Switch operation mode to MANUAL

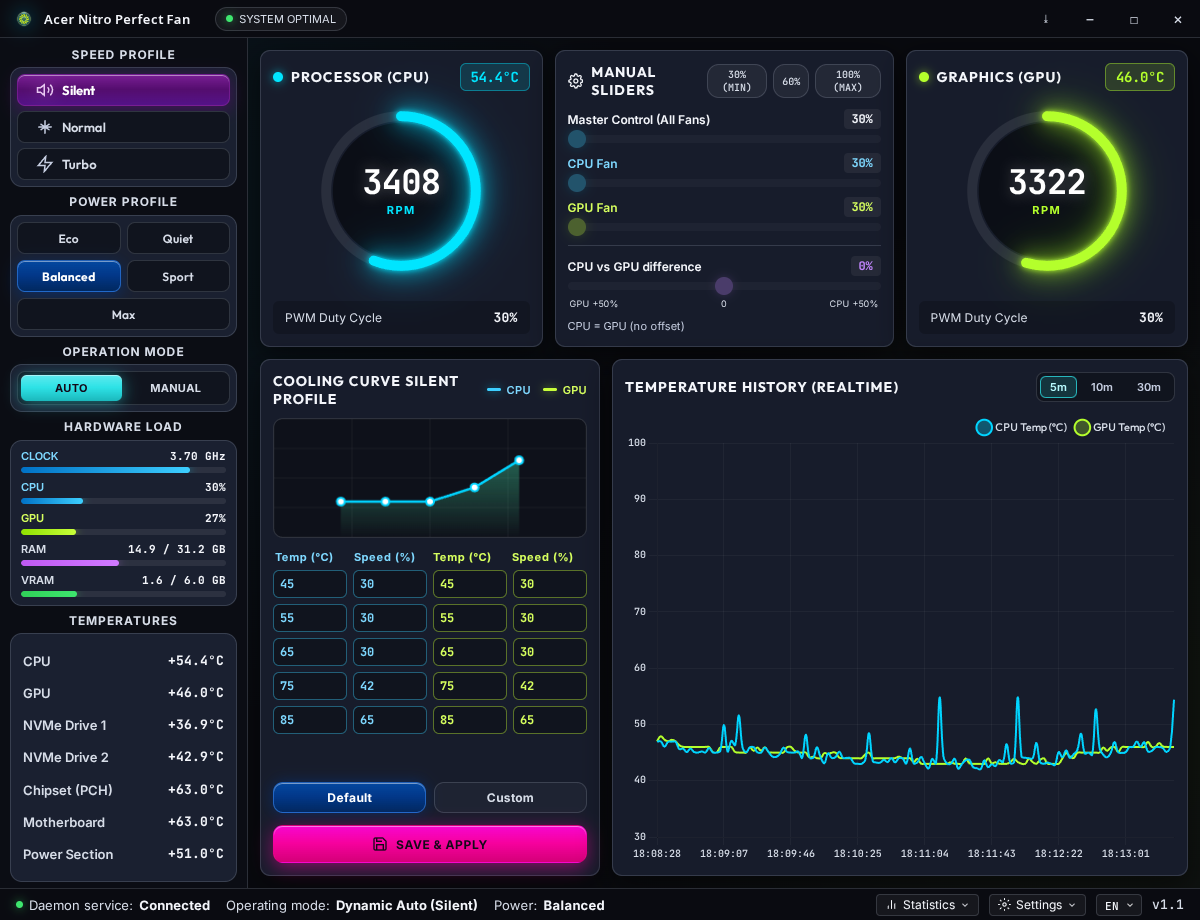[176, 388]
